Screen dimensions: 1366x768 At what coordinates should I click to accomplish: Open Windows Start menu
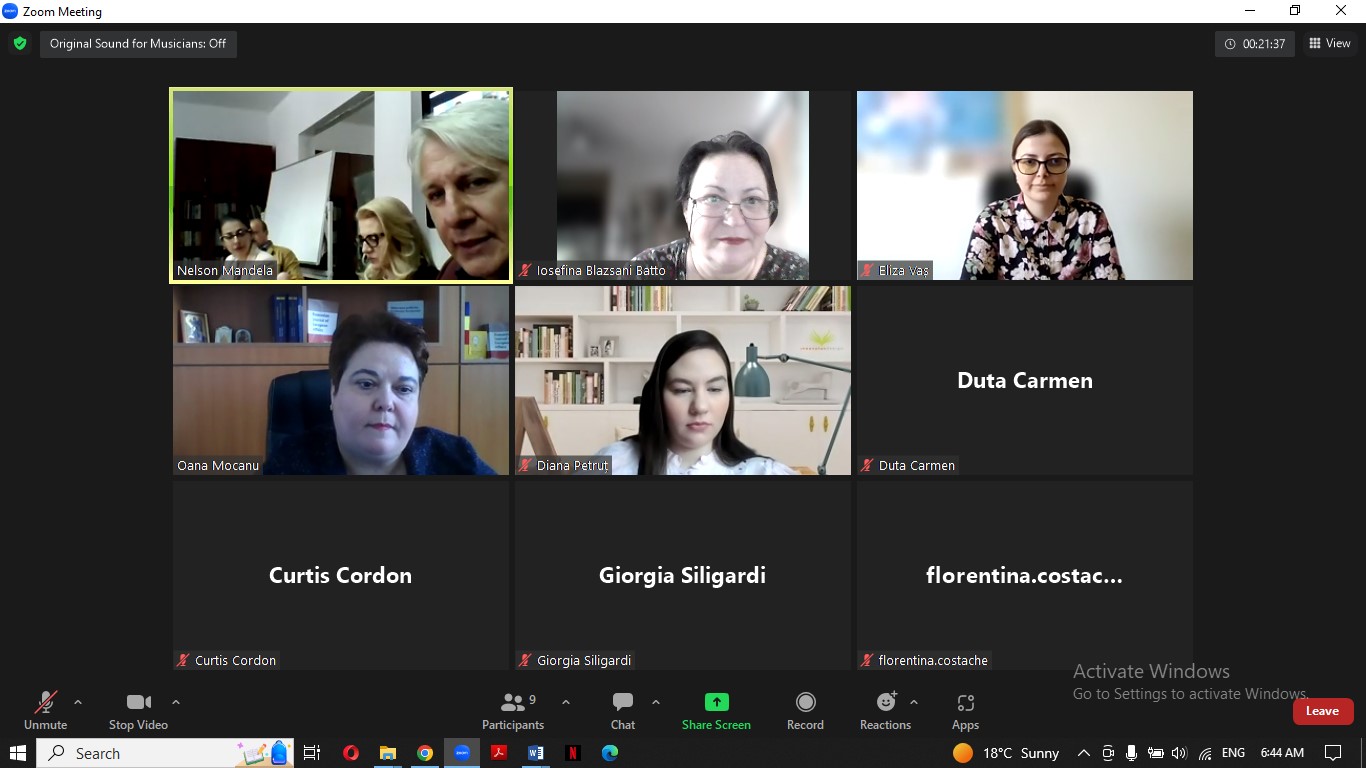click(x=17, y=753)
